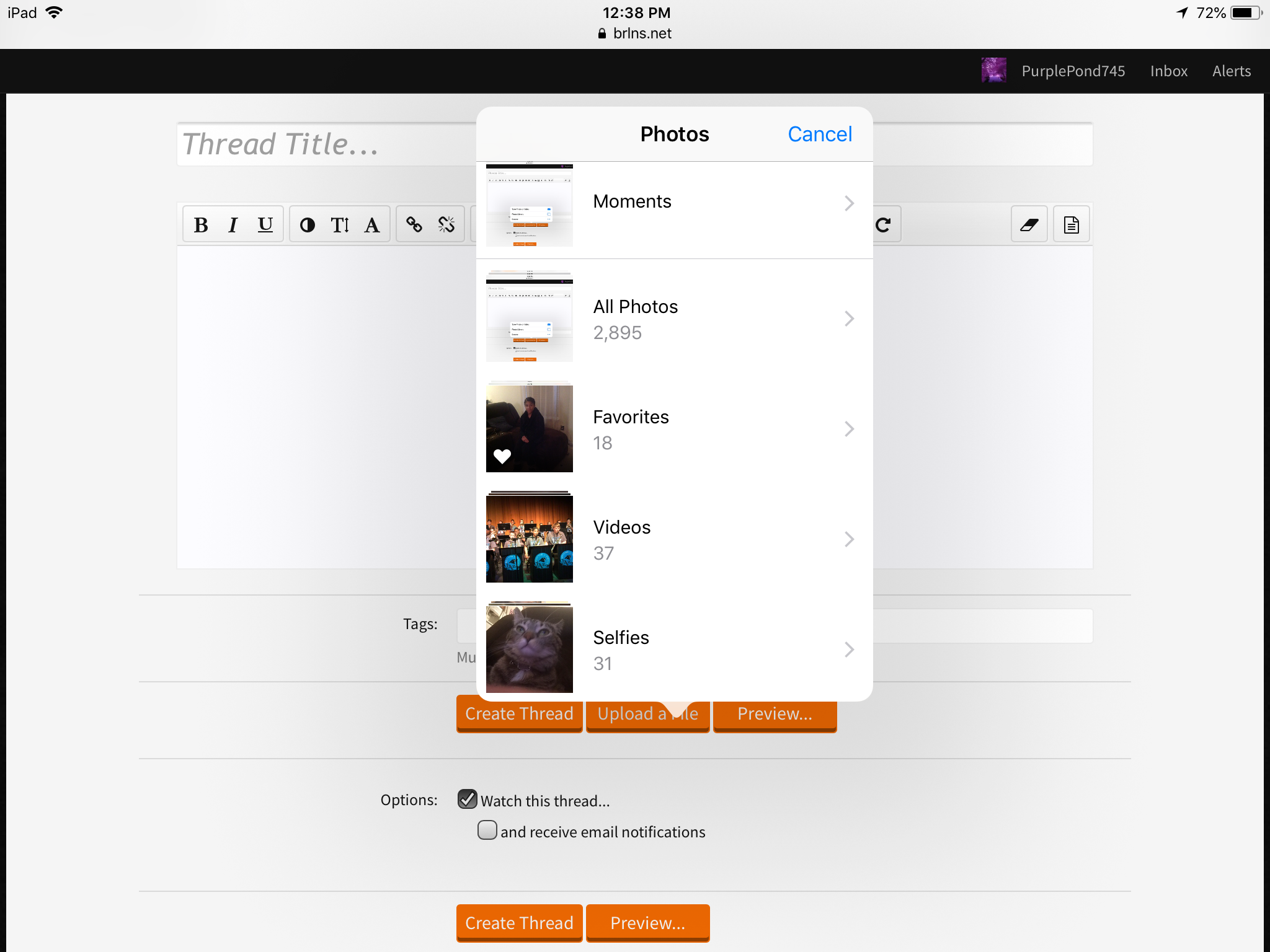Toggle bold formatting in the editor
This screenshot has width=1270, height=952.
pyautogui.click(x=200, y=224)
